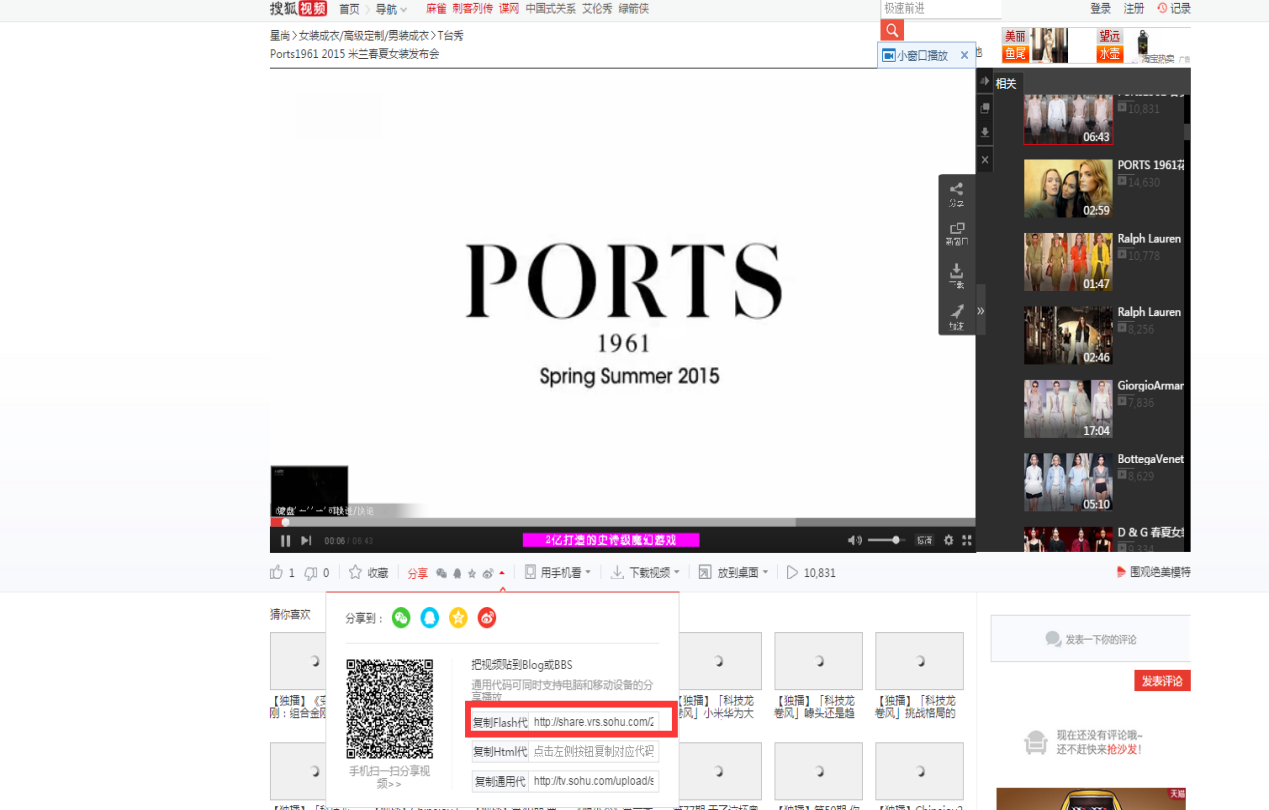Click the stacked windows icon beside the related list
This screenshot has height=810, width=1269.
[985, 108]
